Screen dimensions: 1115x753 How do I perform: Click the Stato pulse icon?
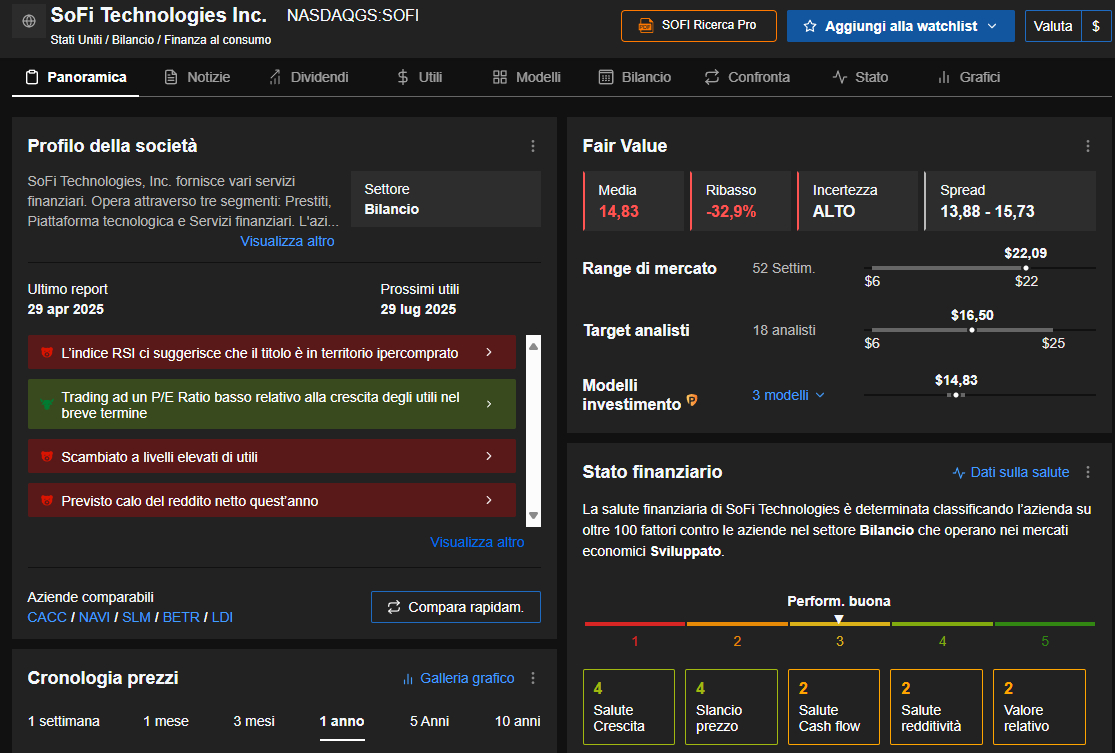pyautogui.click(x=840, y=77)
